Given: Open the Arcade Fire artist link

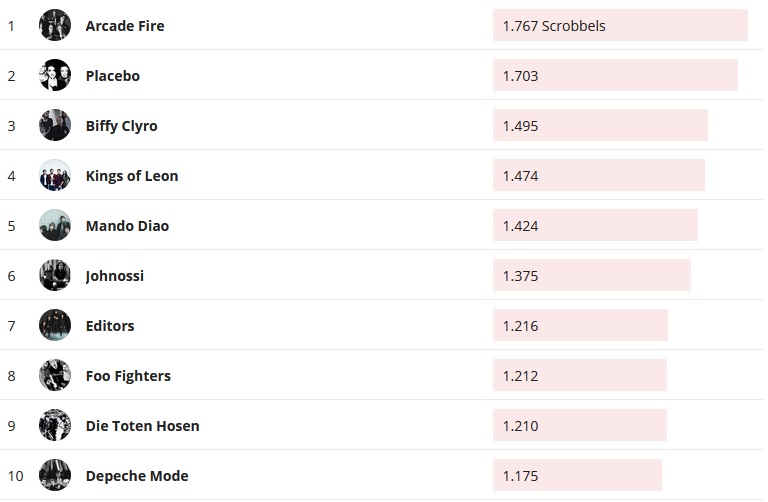Looking at the screenshot, I should (x=125, y=26).
